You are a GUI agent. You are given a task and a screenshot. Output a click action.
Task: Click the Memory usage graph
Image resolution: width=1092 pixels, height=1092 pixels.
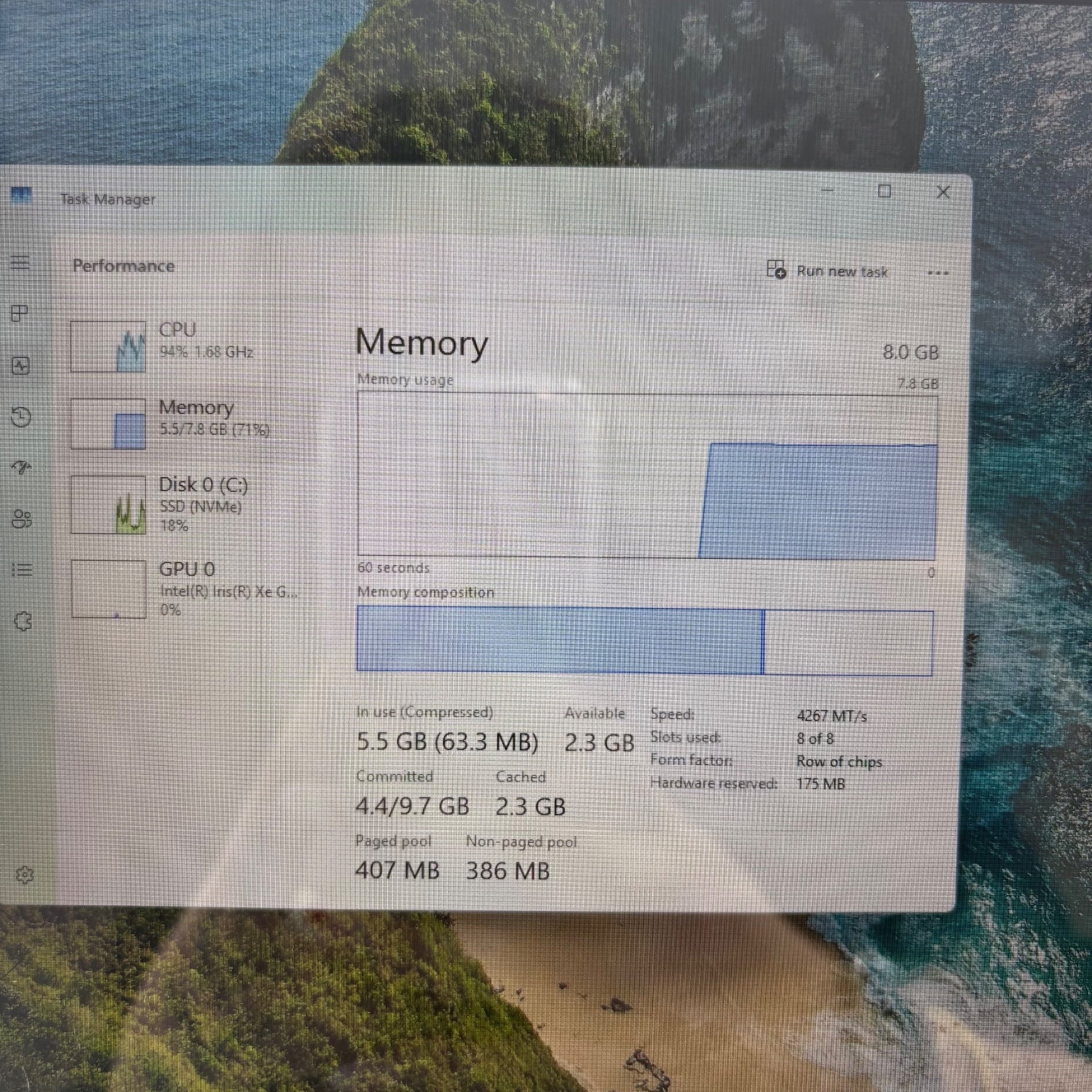pyautogui.click(x=646, y=476)
